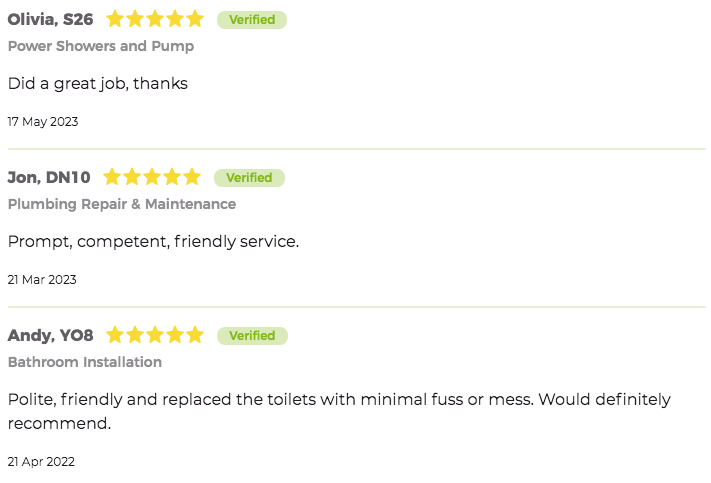Click the 21 Apr 2022 date

[41, 462]
